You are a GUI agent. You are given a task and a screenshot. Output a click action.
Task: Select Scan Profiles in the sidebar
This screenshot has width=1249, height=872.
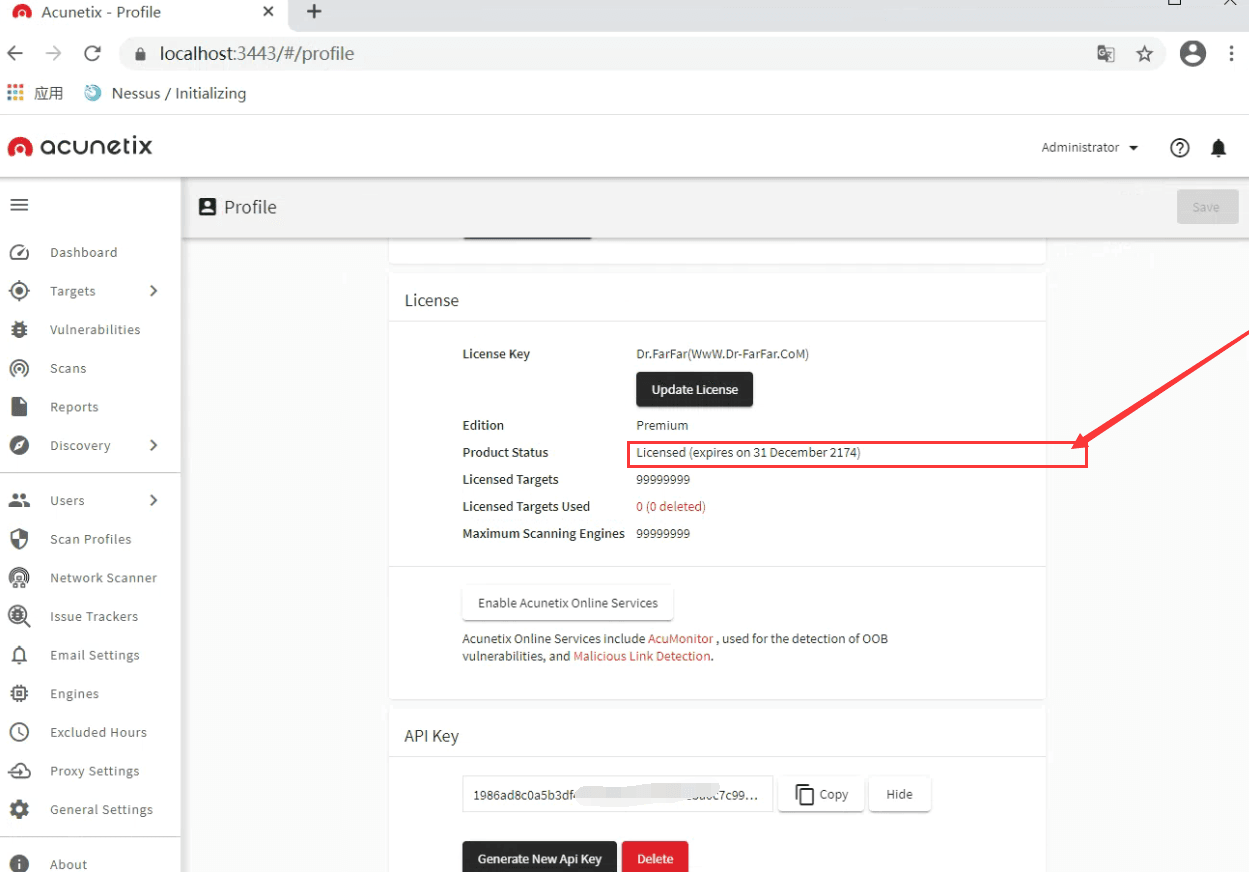click(90, 540)
